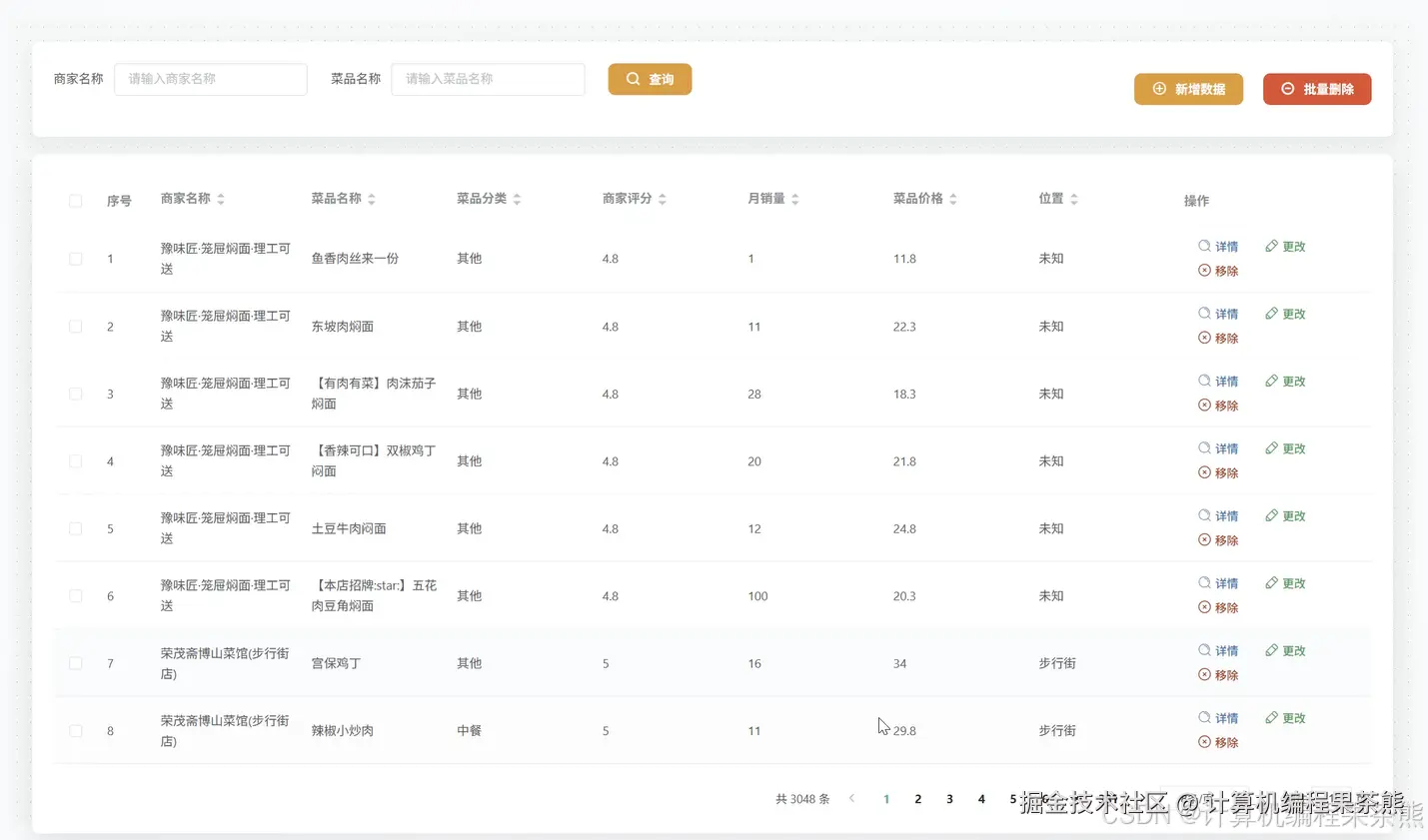Open 详情 for 鱼香肉丝来一份
This screenshot has width=1428, height=840.
pyautogui.click(x=1218, y=247)
